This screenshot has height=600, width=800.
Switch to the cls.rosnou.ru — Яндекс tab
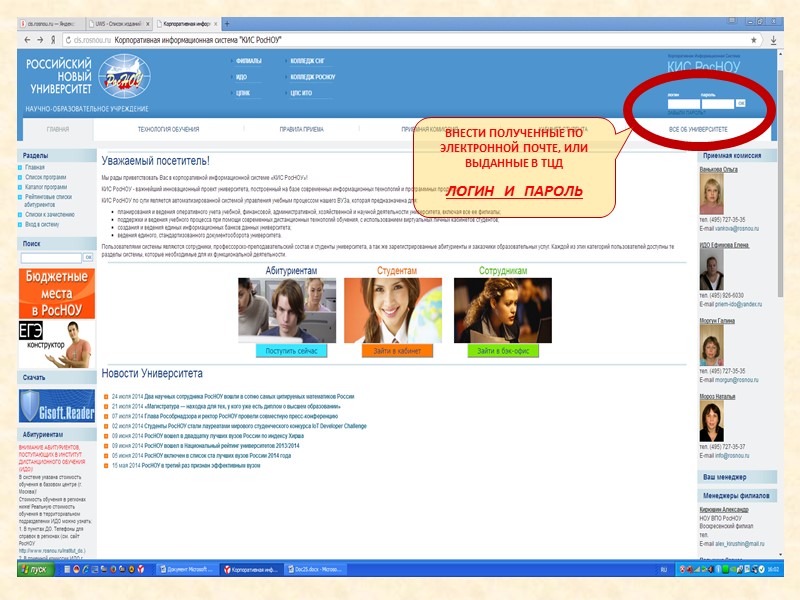49,24
